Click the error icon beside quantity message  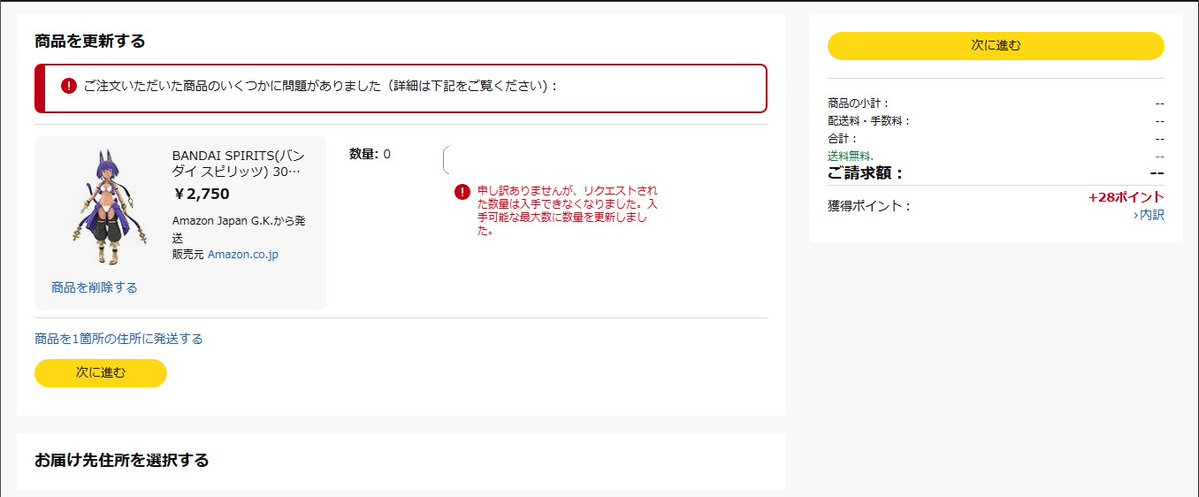pyautogui.click(x=462, y=192)
